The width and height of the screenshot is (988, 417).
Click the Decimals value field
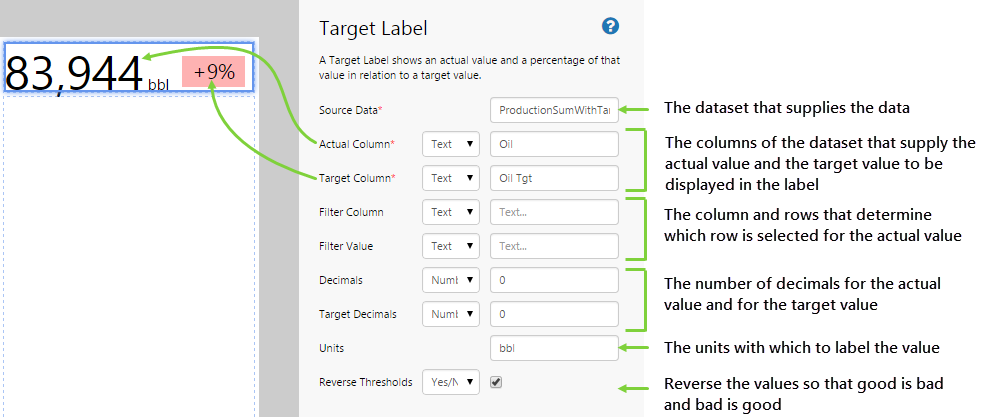pyautogui.click(x=555, y=280)
